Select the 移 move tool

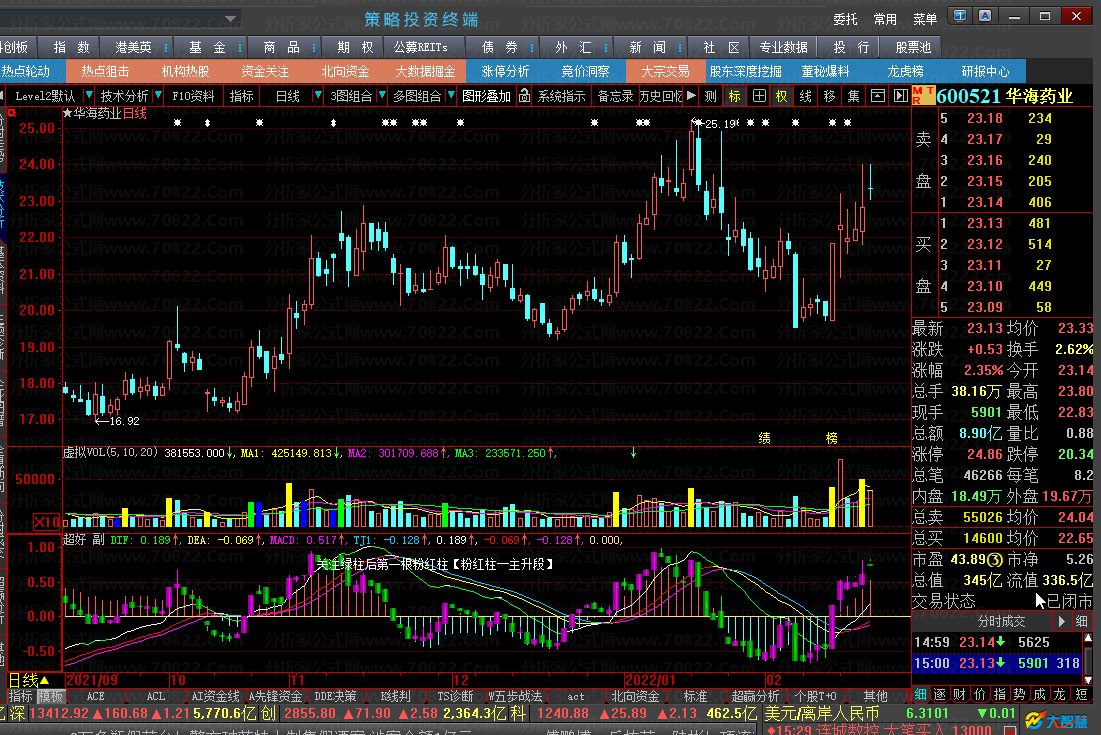click(829, 96)
